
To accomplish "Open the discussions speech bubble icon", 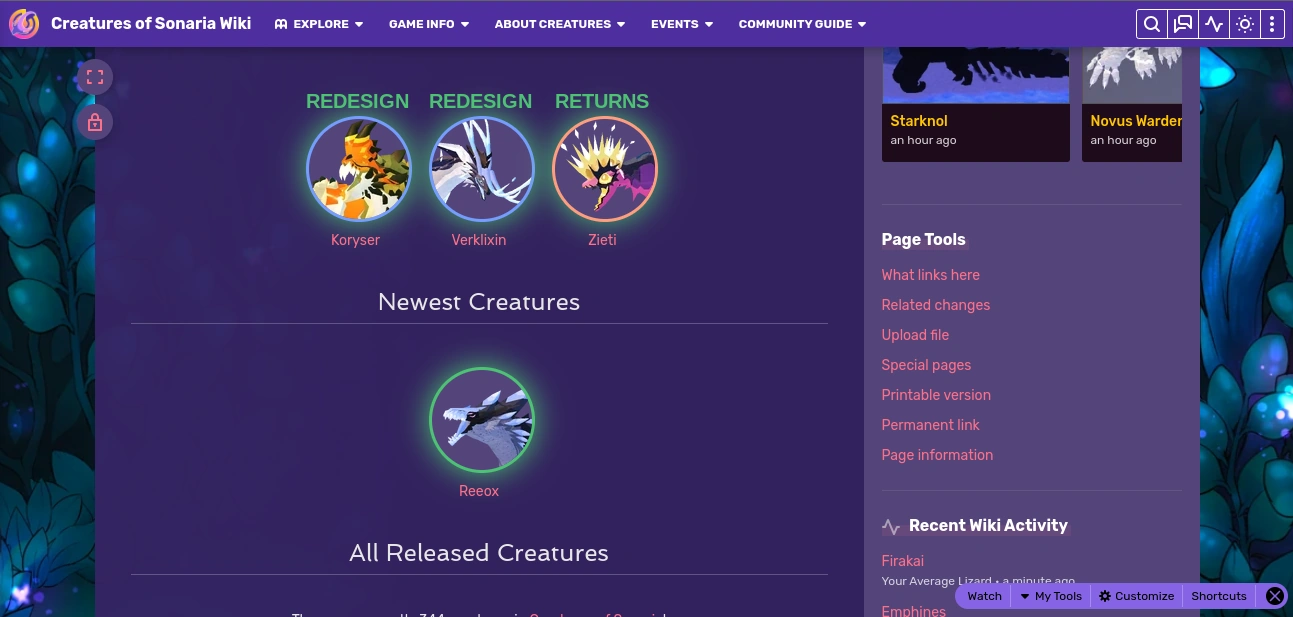I will pos(1183,24).
